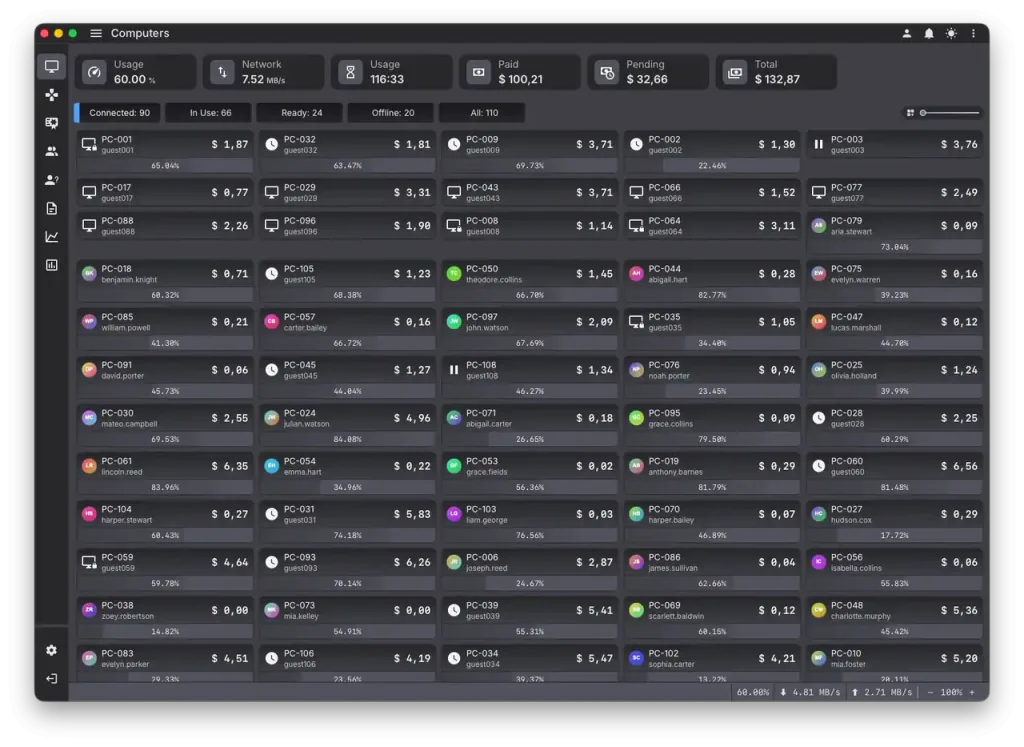The height and width of the screenshot is (747, 1024).
Task: Open the bar chart report icon in sidebar
Action: [52, 264]
